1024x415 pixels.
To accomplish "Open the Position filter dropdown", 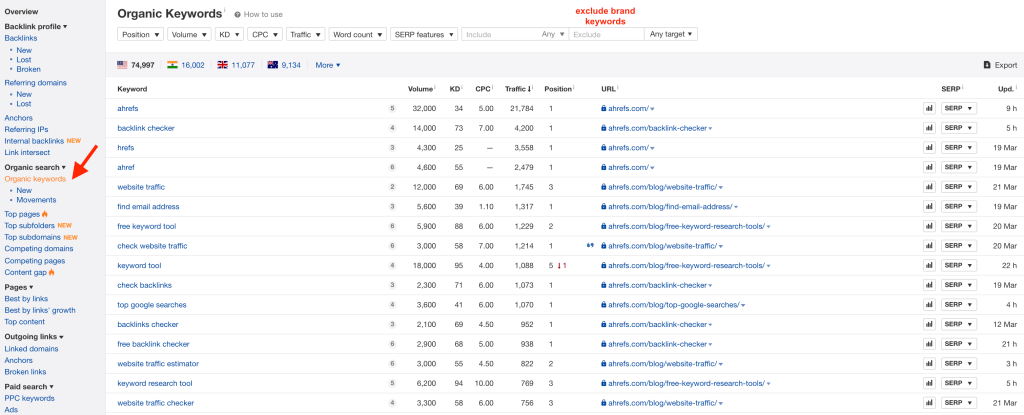I will click(141, 34).
